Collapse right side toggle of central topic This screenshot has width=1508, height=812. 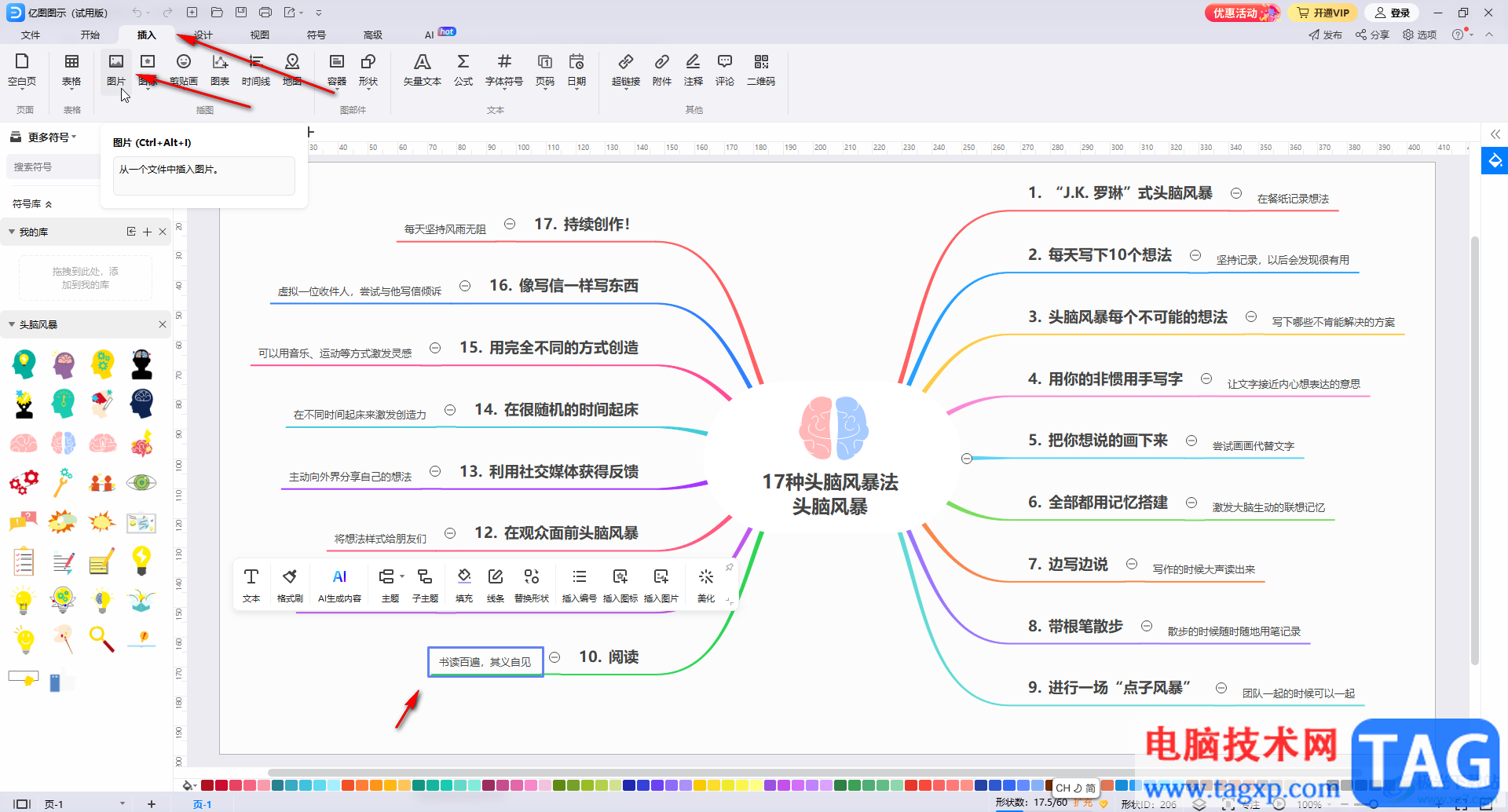point(967,459)
